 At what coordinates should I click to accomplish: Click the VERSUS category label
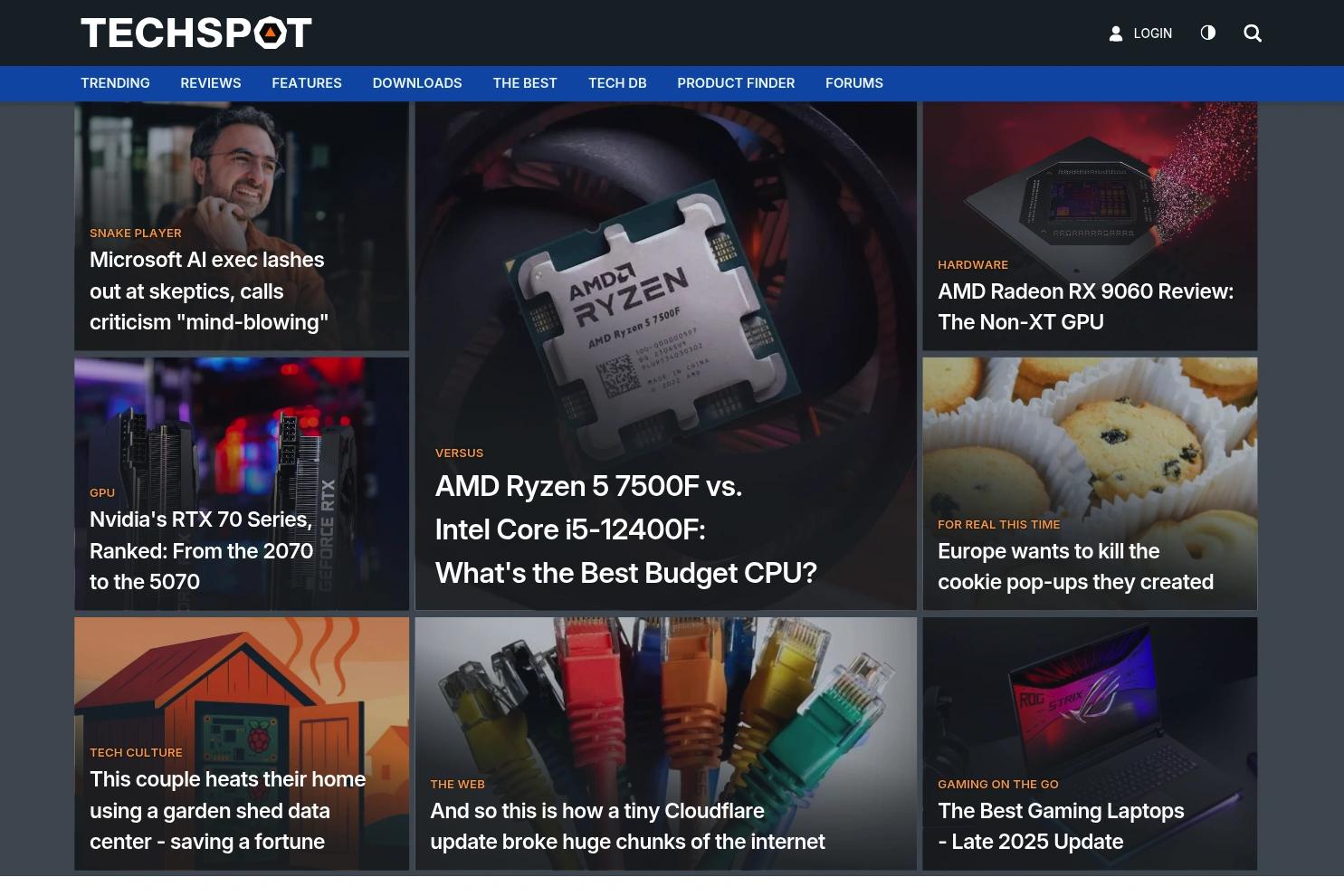[459, 453]
